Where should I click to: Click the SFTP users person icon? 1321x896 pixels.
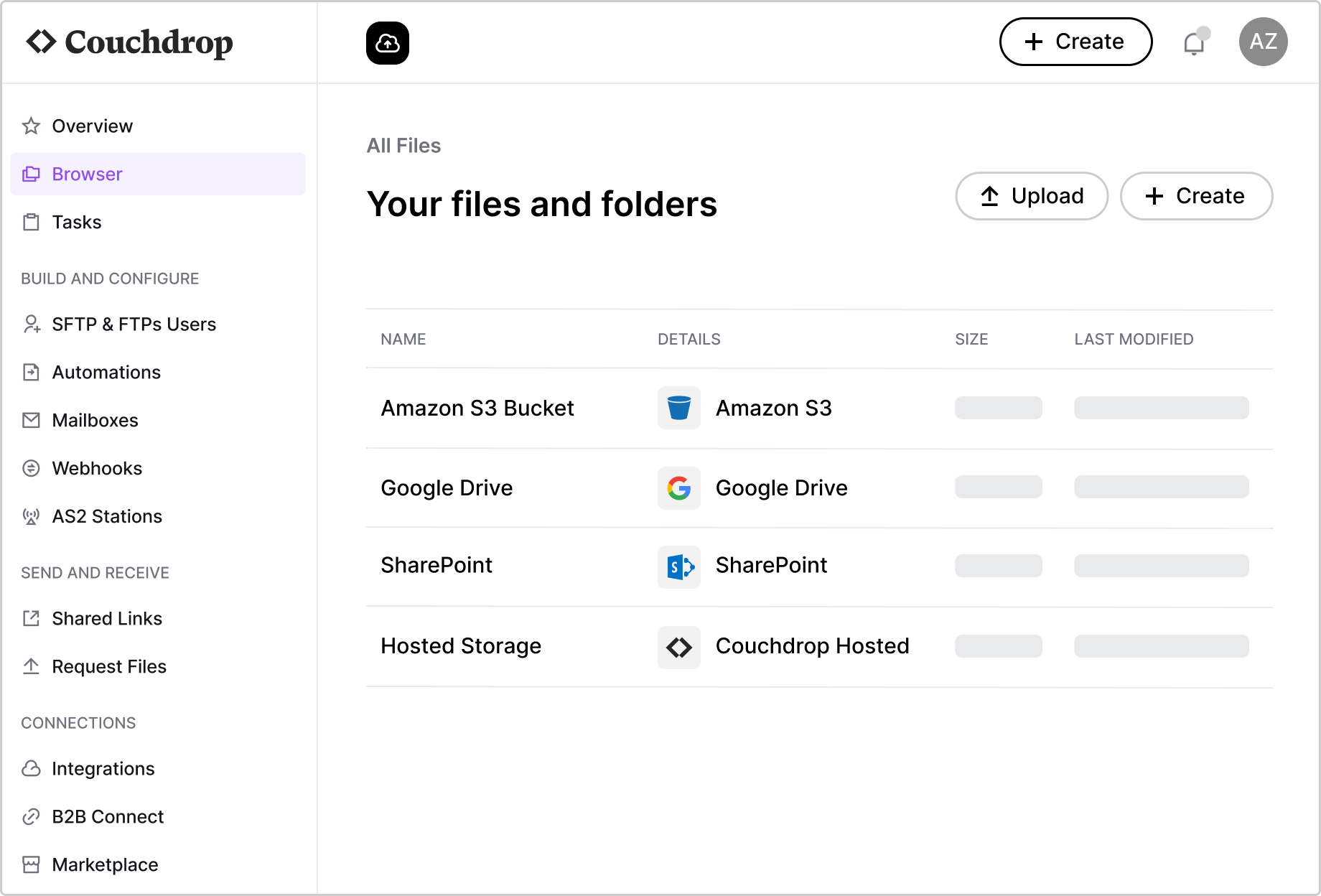point(31,325)
